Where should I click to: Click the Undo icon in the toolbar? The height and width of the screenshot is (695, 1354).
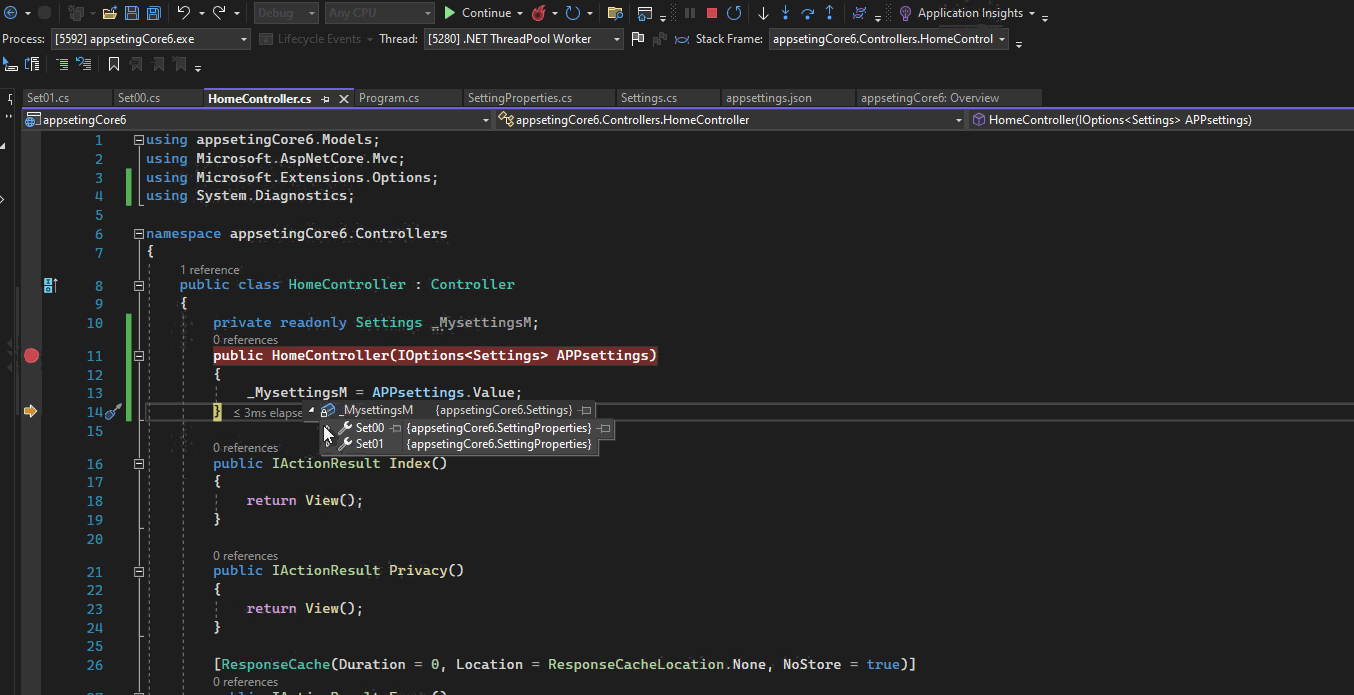coord(183,12)
